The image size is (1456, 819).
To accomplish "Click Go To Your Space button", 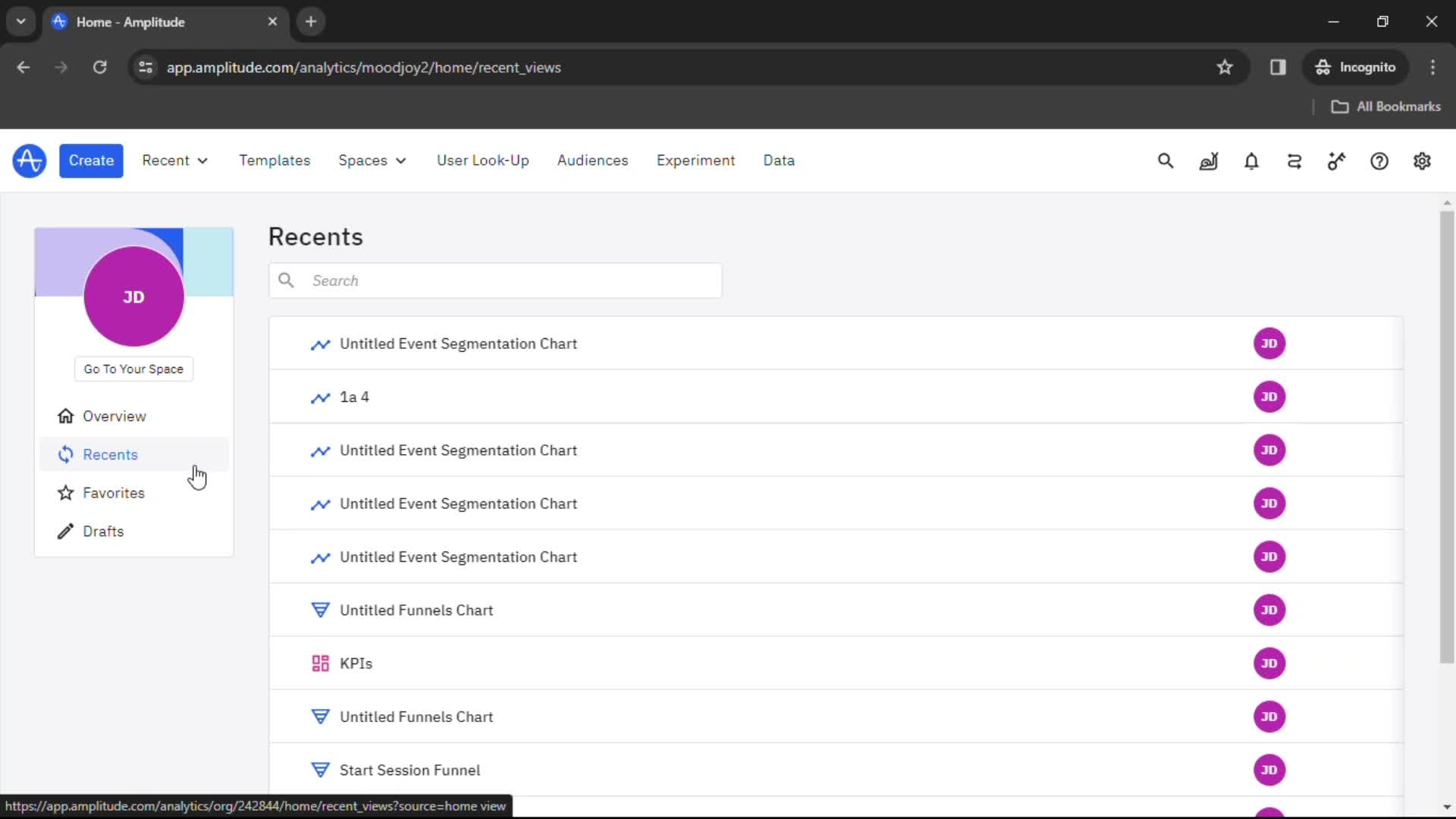I will point(133,368).
